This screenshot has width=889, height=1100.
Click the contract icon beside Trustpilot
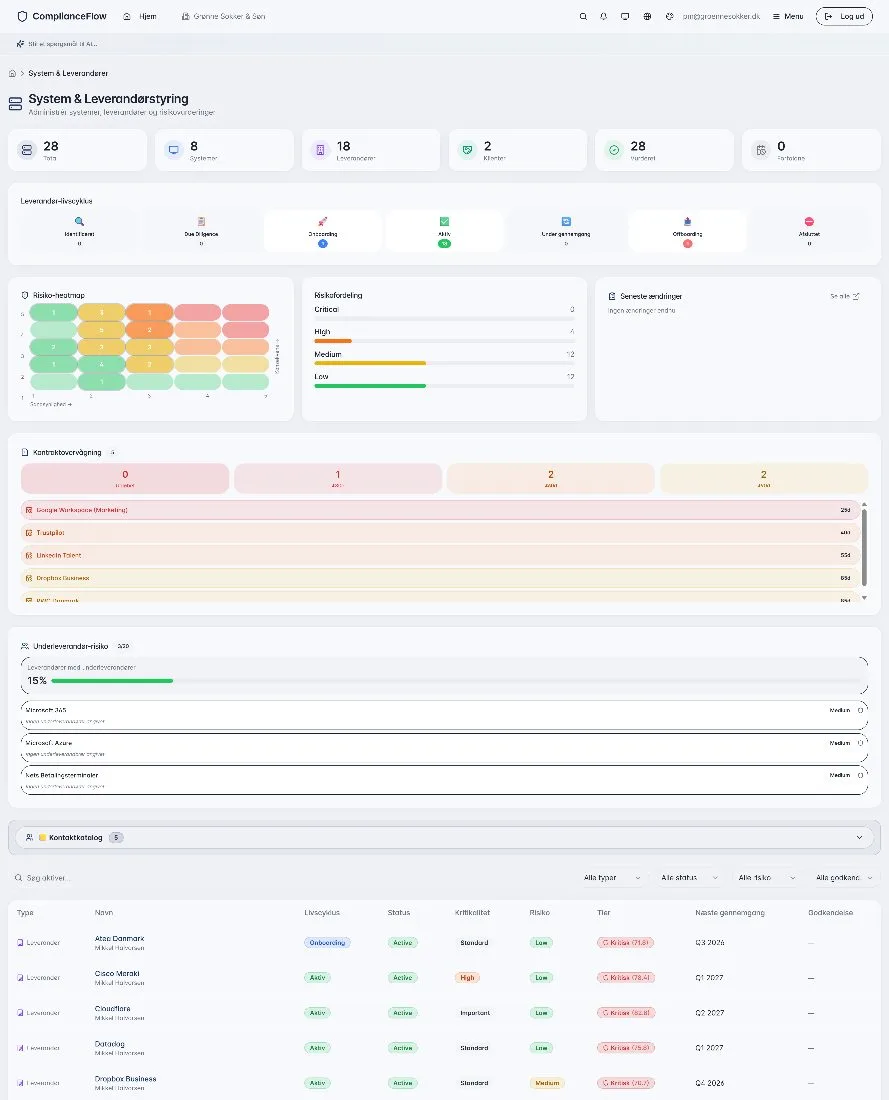click(29, 533)
